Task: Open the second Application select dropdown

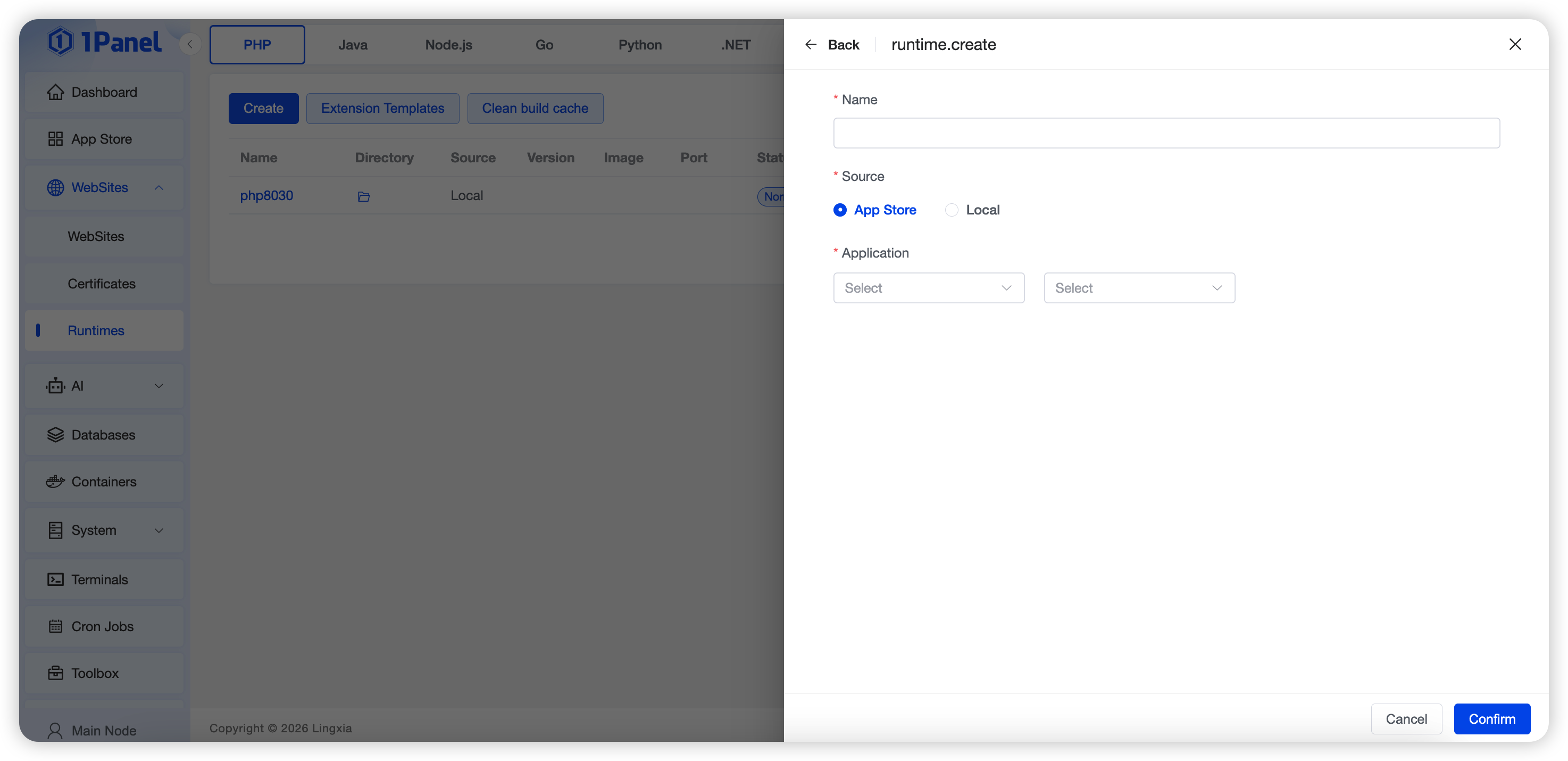Action: (x=1139, y=288)
